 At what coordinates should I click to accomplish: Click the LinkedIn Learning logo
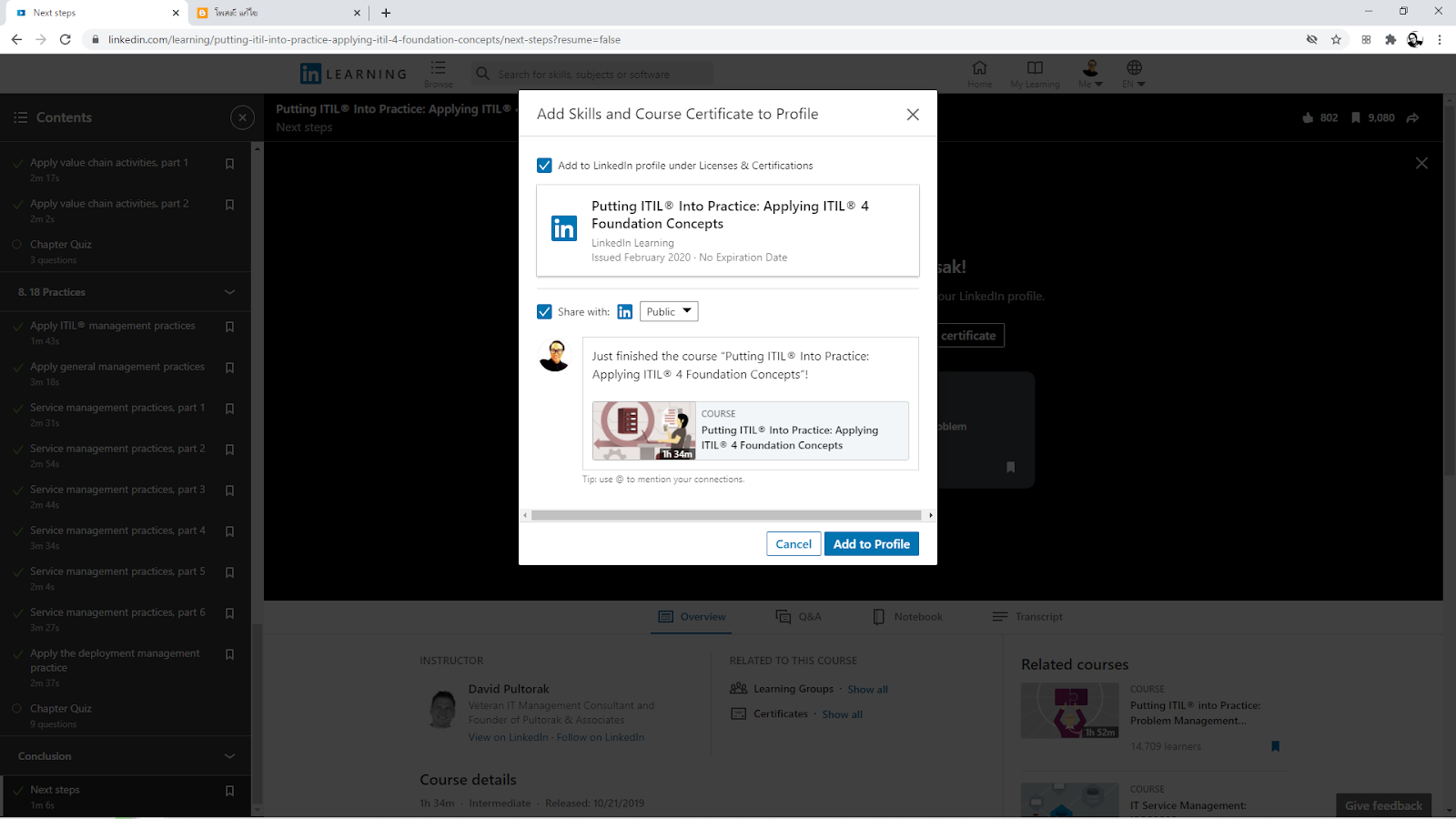(353, 74)
